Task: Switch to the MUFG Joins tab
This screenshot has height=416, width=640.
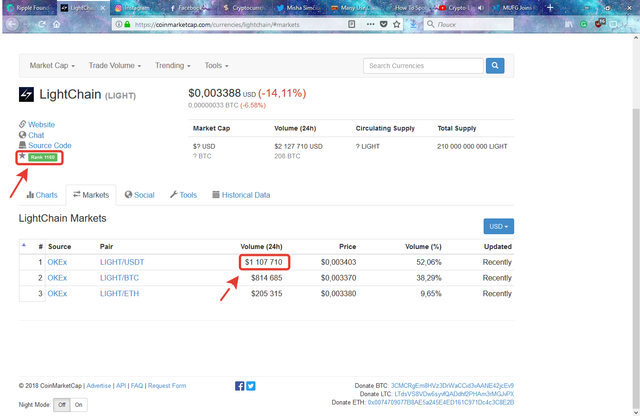Action: point(513,8)
